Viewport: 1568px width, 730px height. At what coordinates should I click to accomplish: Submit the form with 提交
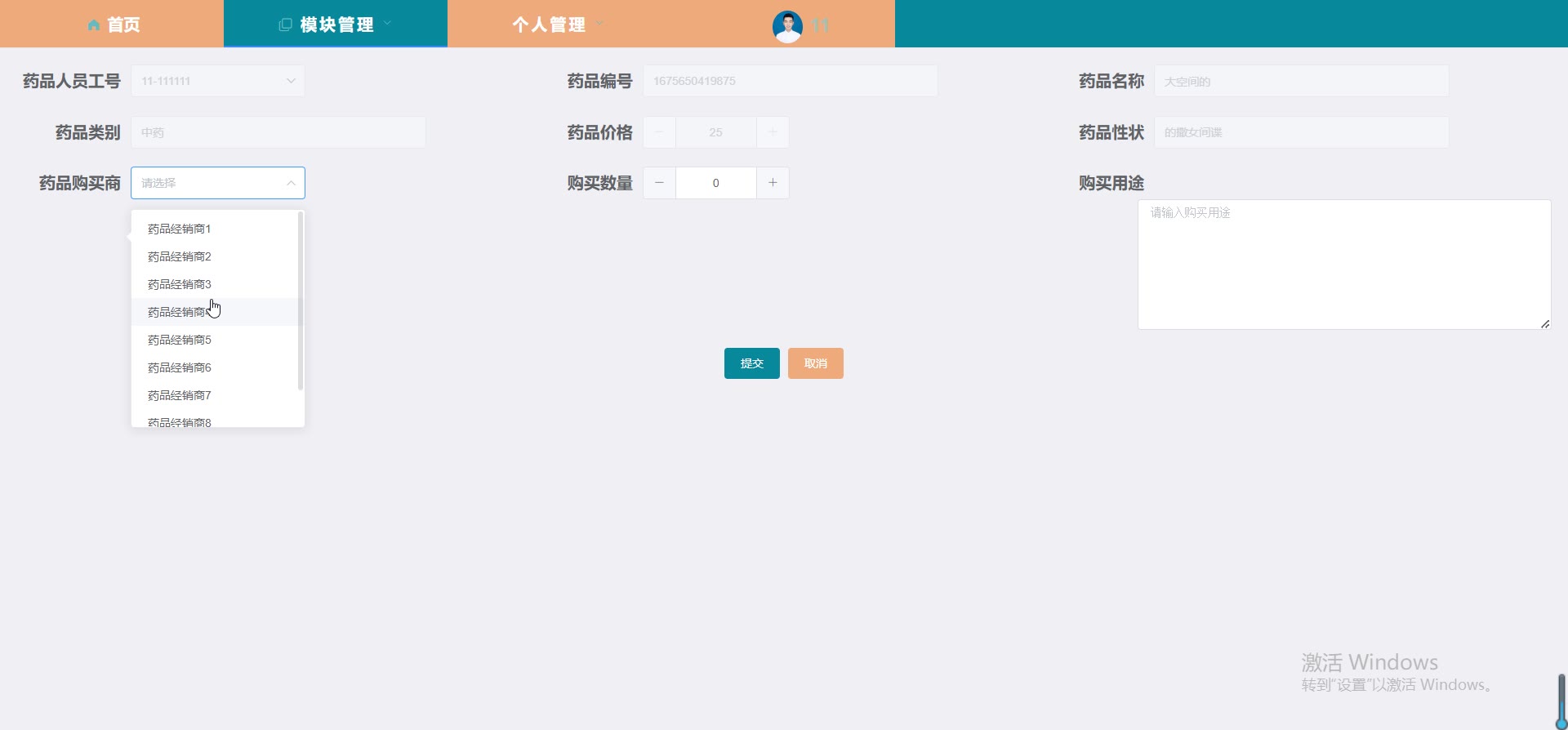coord(751,363)
